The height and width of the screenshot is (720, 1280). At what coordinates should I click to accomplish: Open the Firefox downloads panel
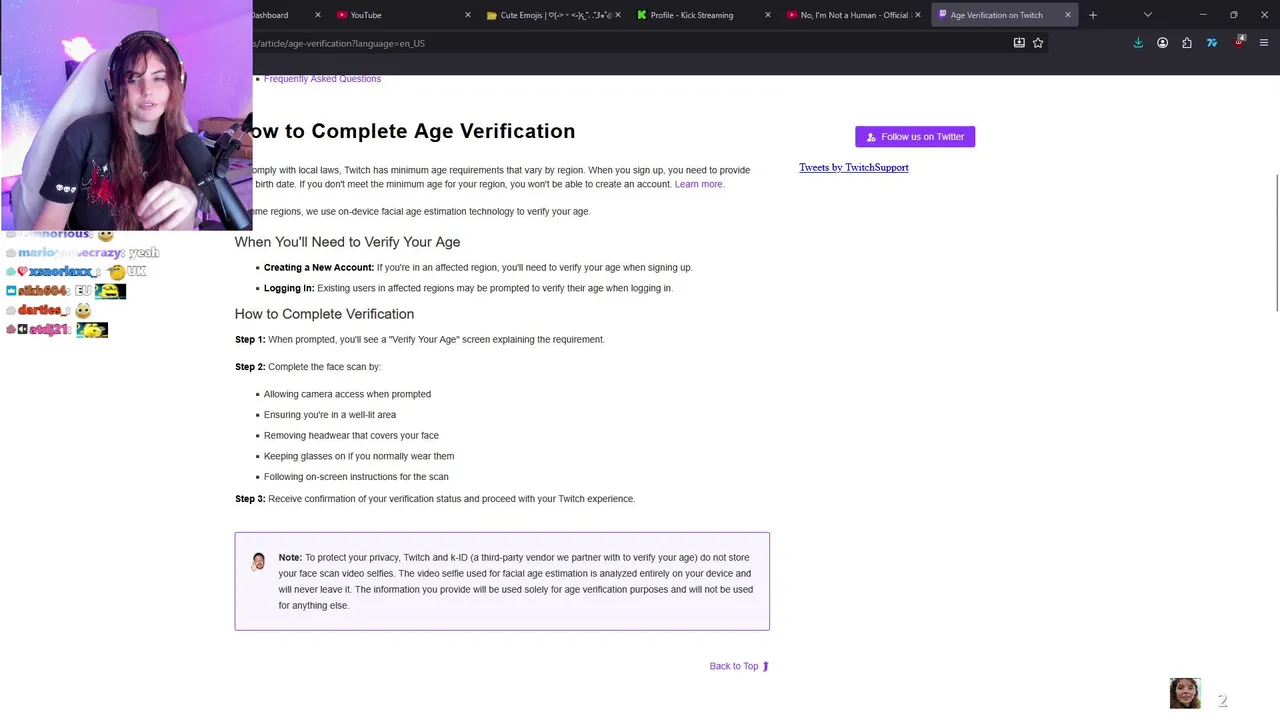pyautogui.click(x=1138, y=43)
